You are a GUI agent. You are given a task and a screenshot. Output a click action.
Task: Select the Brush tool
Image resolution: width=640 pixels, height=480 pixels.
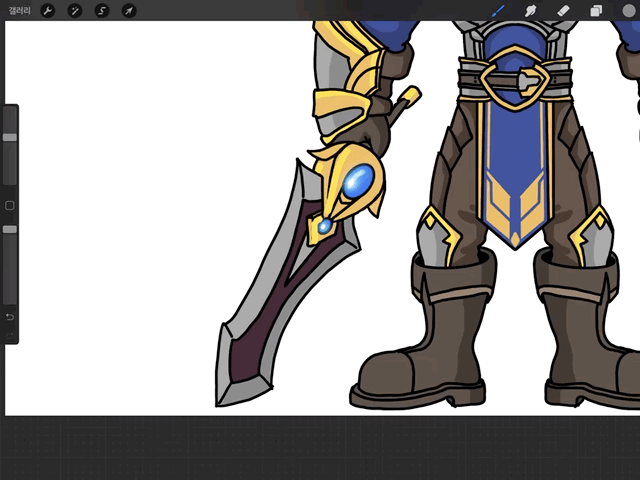(x=498, y=11)
